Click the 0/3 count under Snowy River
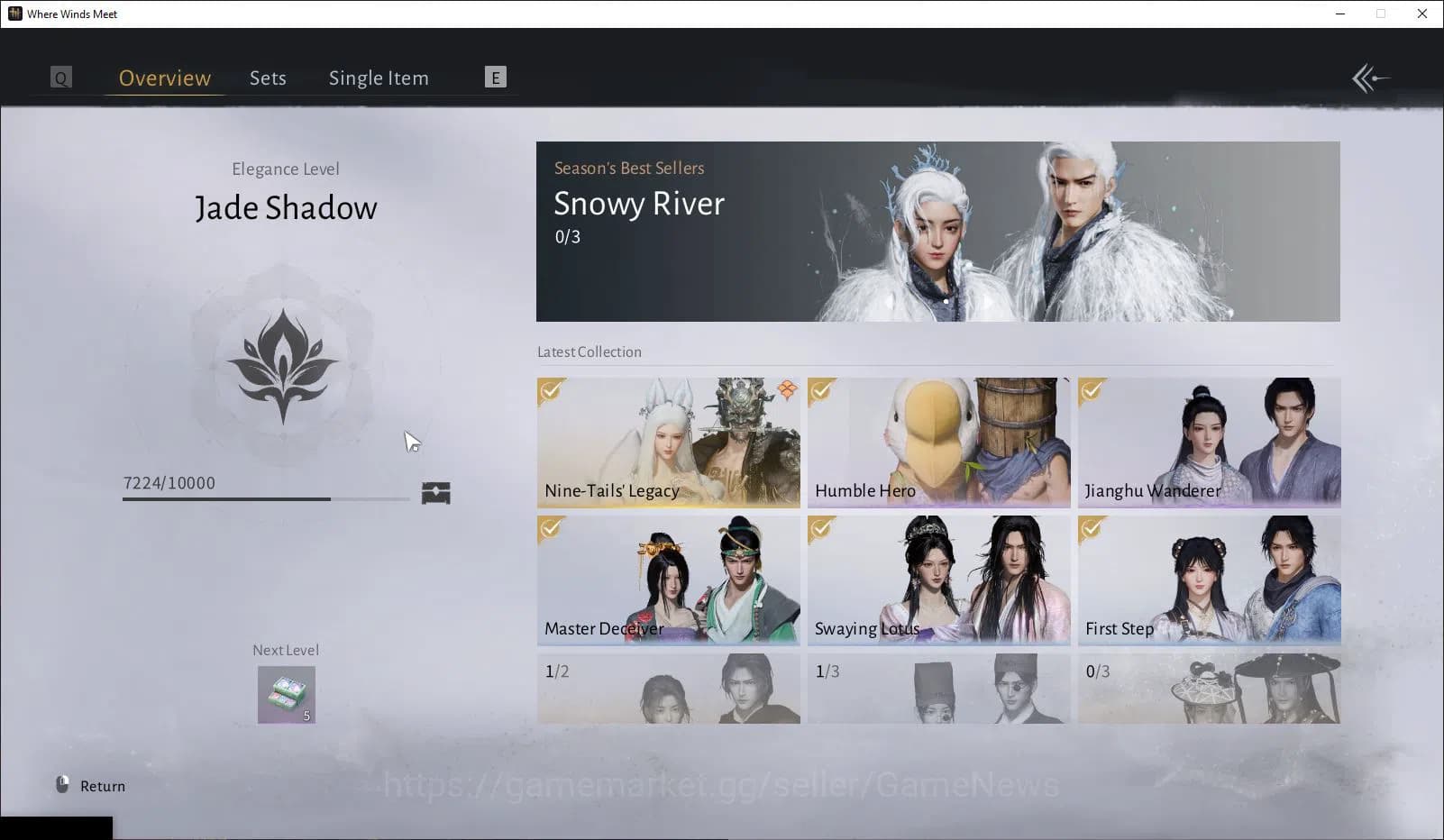 point(568,237)
